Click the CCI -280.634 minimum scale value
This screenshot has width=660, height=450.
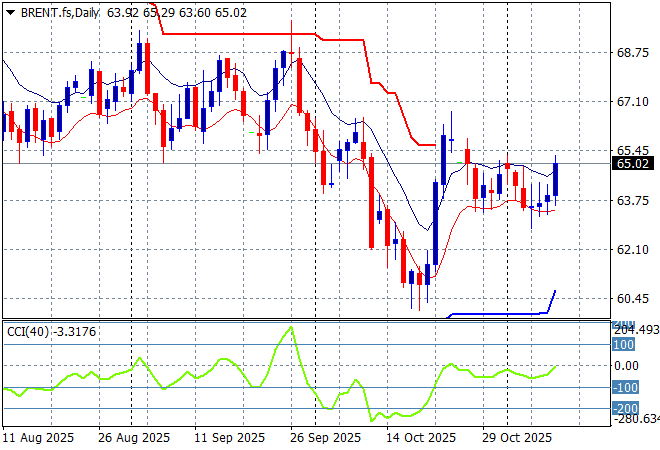pos(636,420)
